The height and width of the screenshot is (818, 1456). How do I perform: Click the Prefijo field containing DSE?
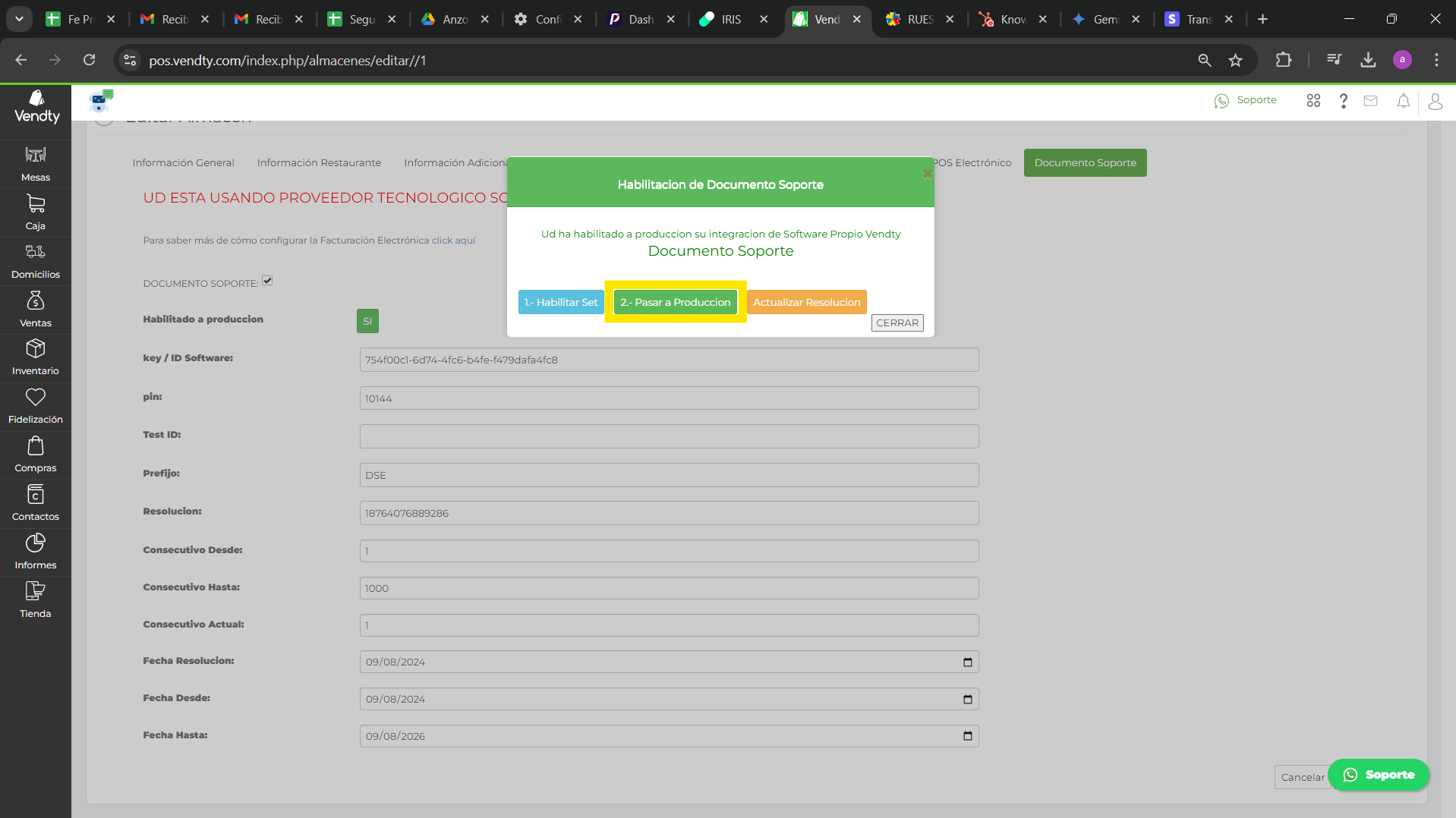tap(669, 475)
